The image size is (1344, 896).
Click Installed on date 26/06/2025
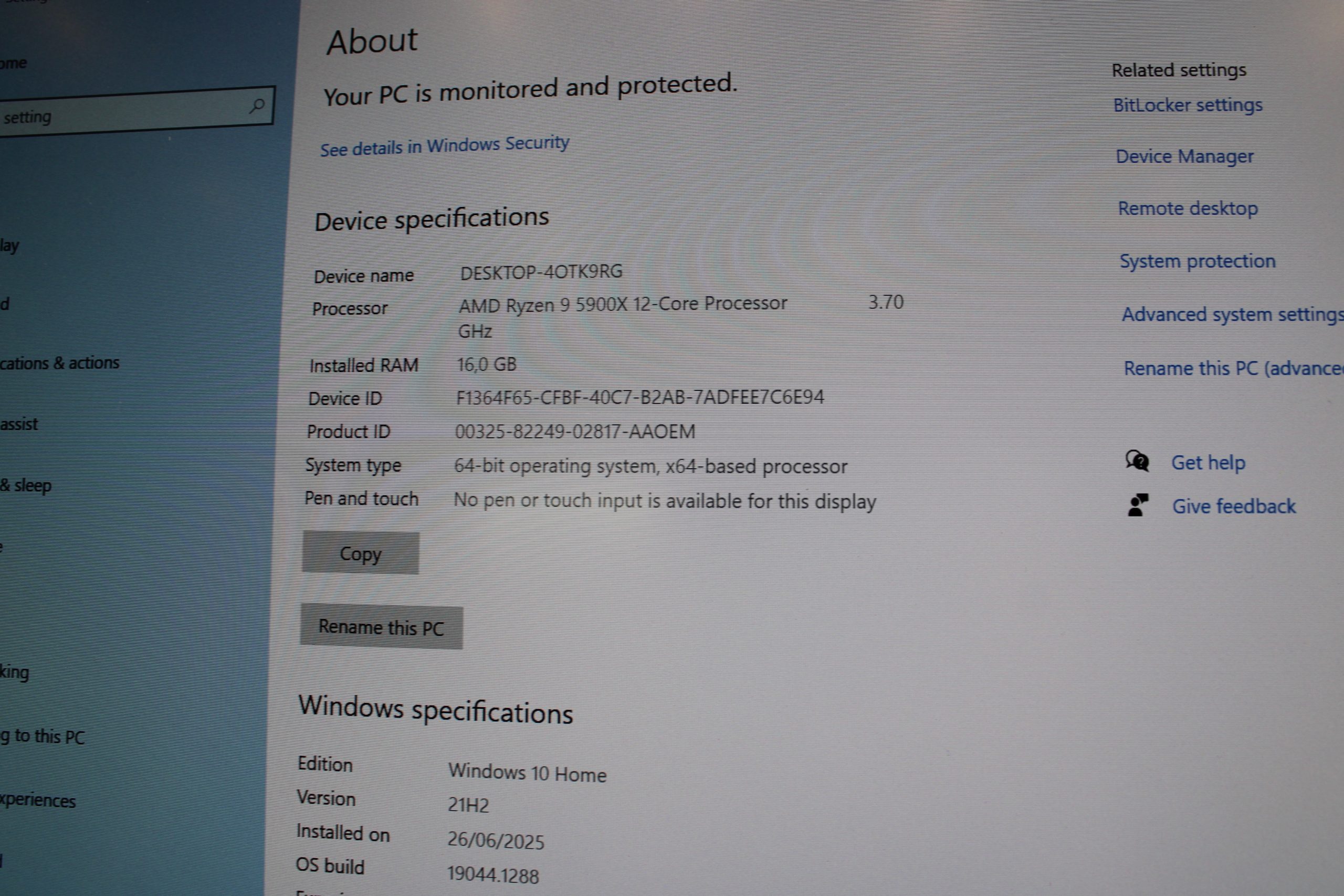pyautogui.click(x=496, y=840)
